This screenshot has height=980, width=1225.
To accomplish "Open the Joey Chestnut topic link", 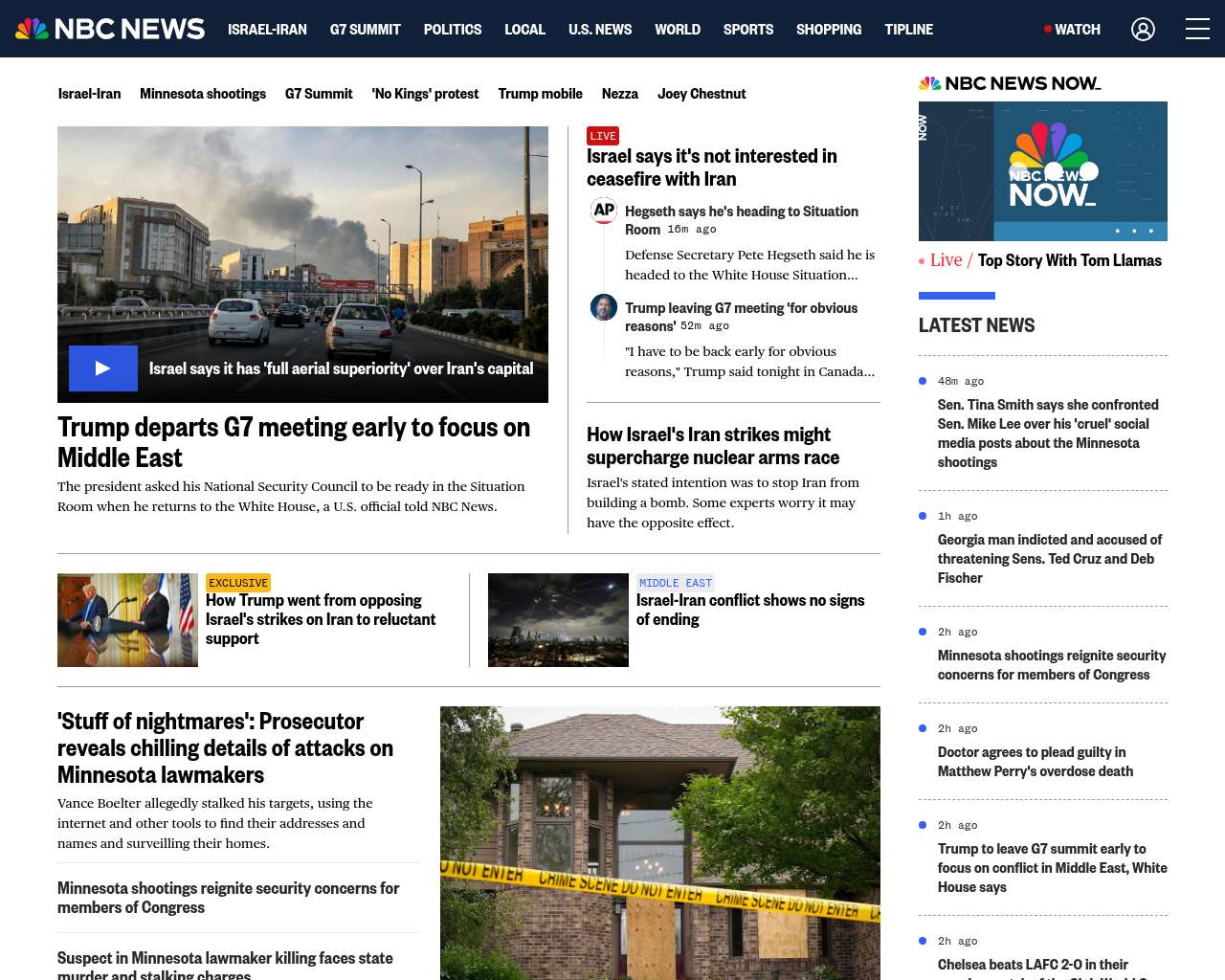I will 702,94.
